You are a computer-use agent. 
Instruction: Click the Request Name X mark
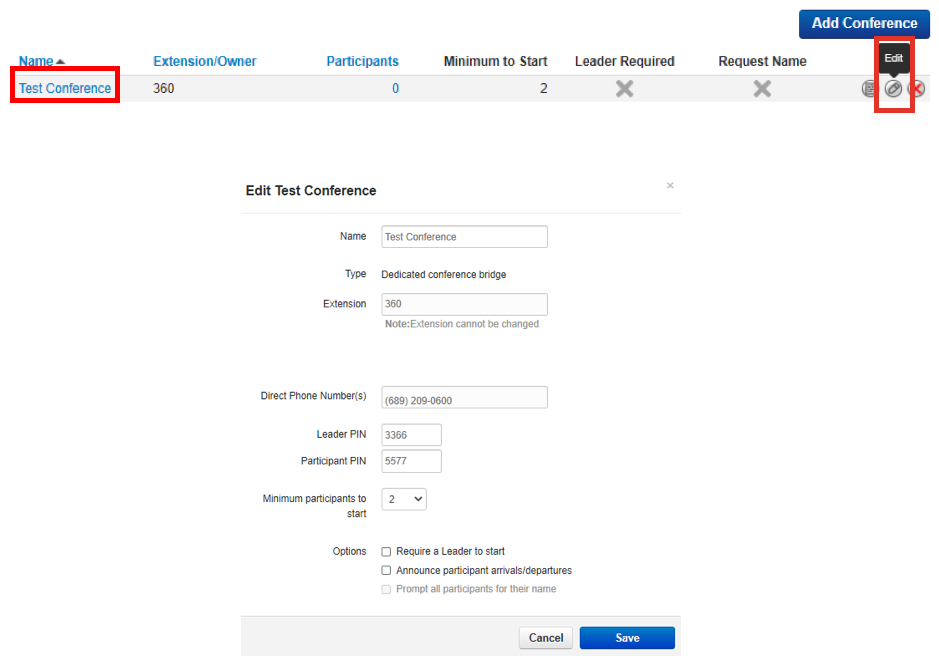(x=762, y=89)
